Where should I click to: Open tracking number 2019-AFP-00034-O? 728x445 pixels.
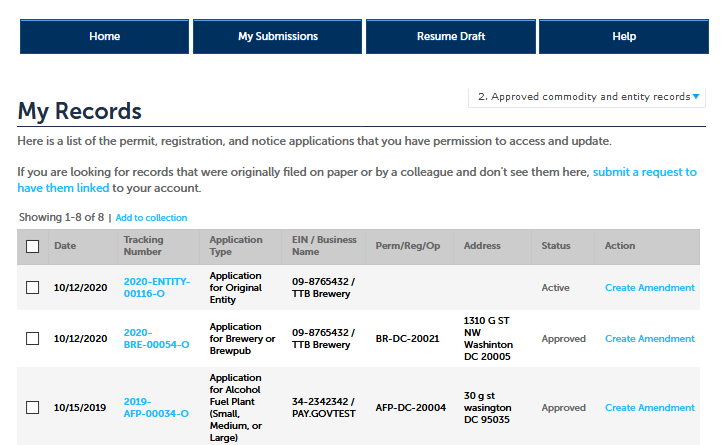(x=156, y=408)
